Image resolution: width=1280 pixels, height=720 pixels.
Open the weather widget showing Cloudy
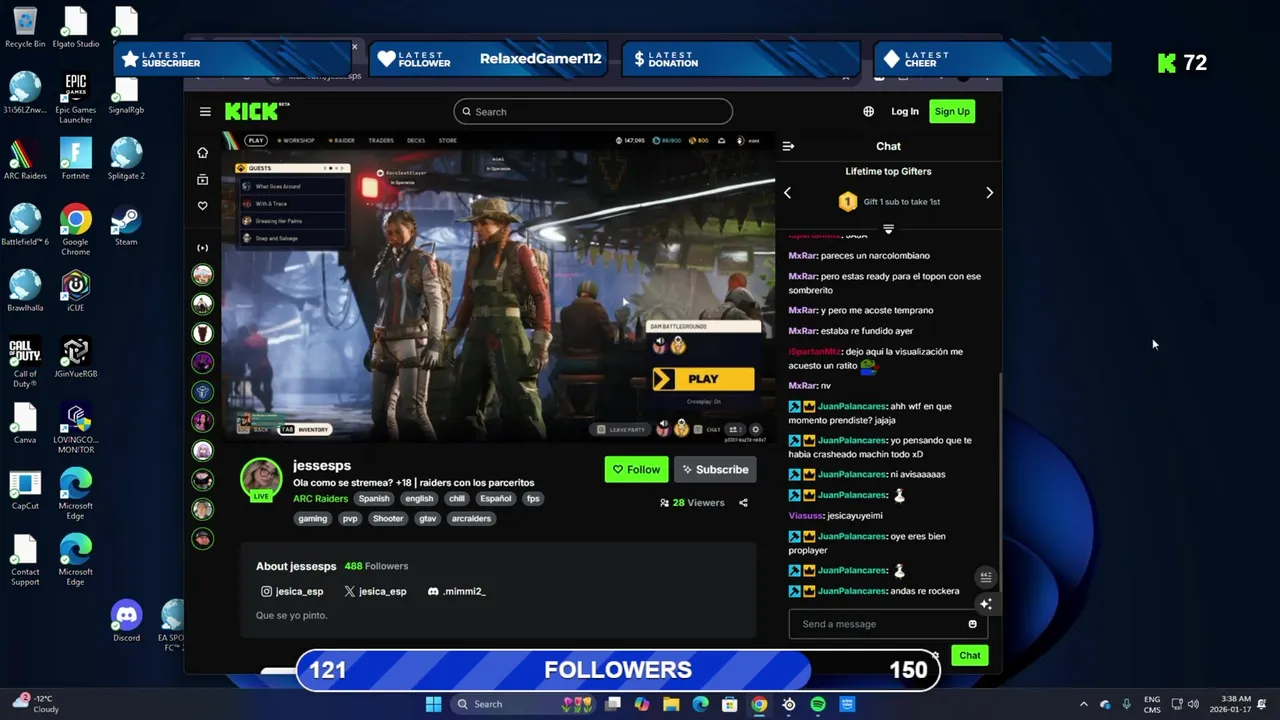(36, 704)
